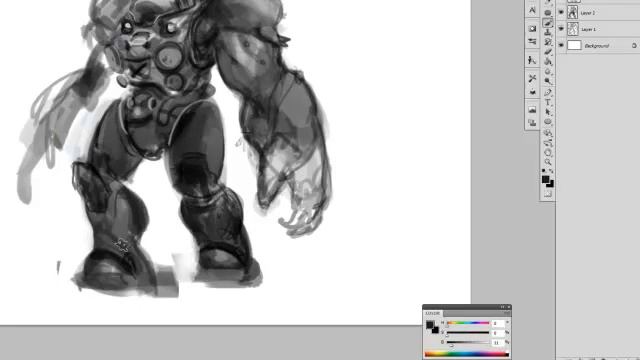
Task: Click on the Brightness slider bar
Action: 468,342
